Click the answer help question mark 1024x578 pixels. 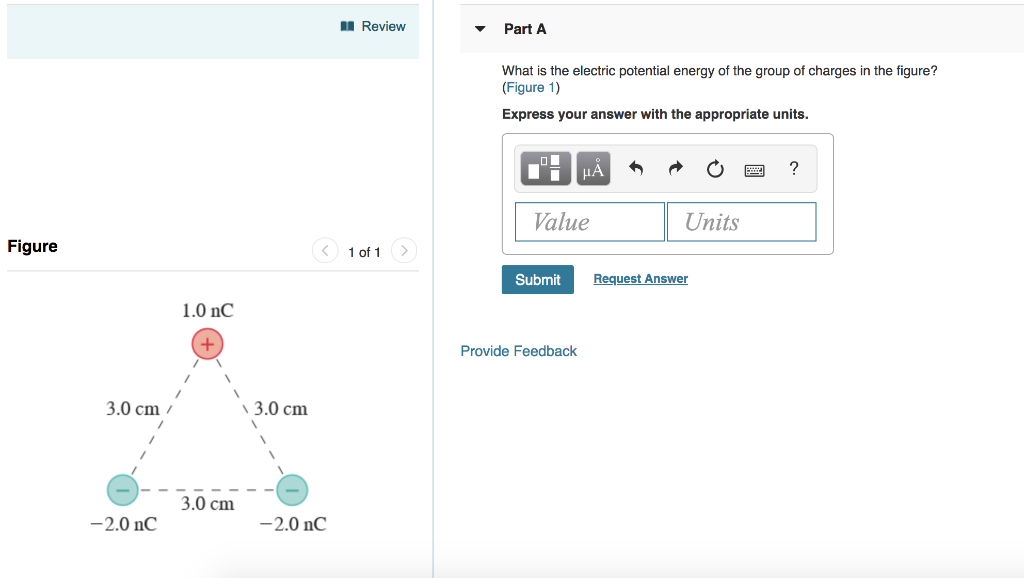(793, 168)
